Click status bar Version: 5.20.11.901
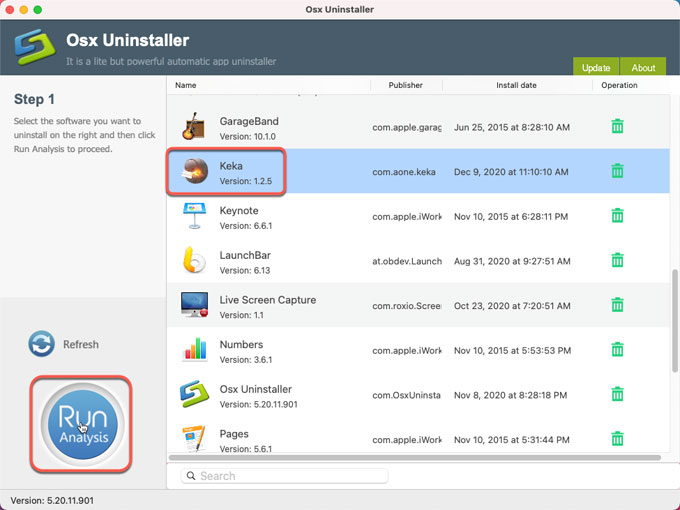The image size is (680, 510). [x=52, y=500]
